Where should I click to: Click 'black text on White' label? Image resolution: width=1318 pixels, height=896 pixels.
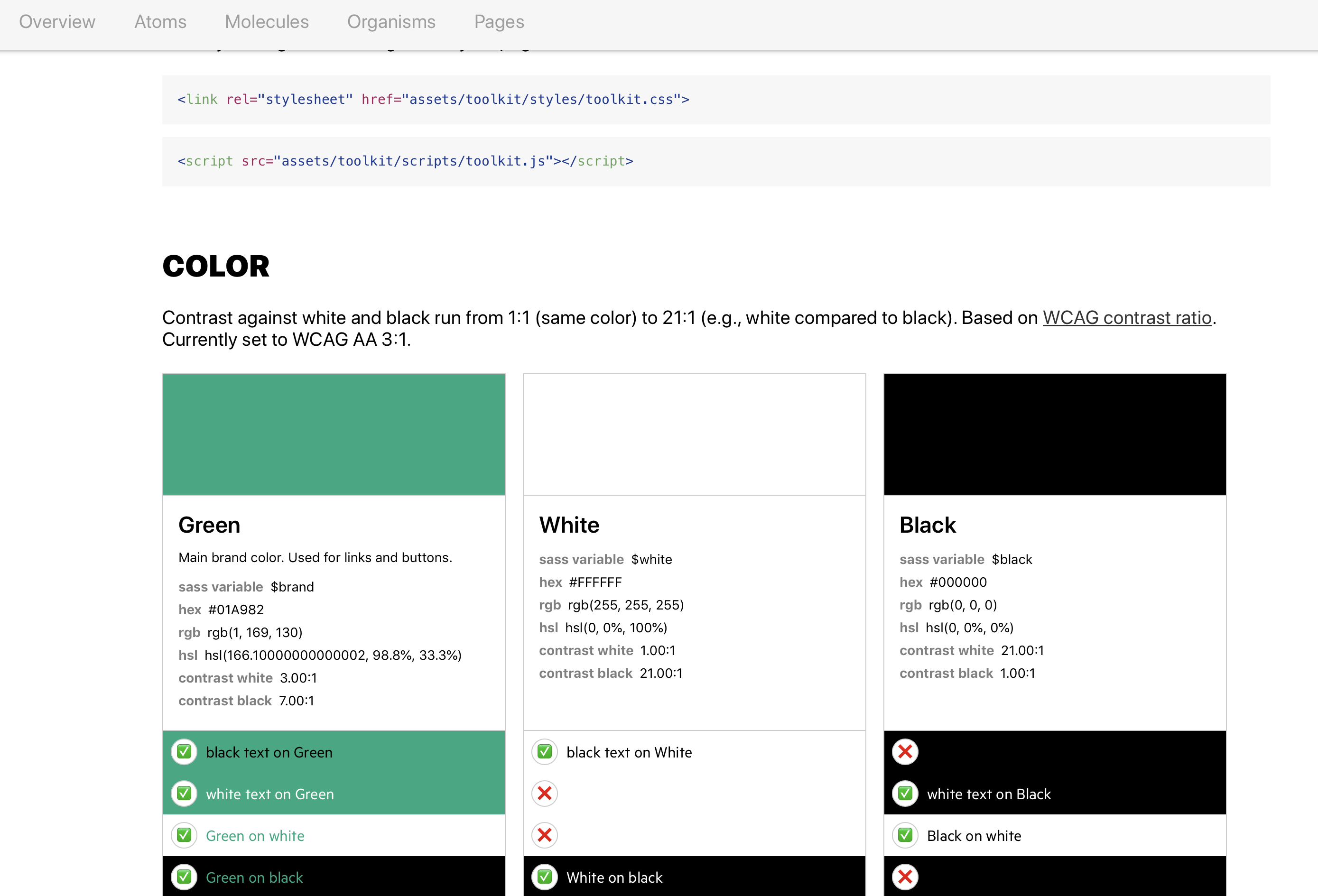point(630,753)
